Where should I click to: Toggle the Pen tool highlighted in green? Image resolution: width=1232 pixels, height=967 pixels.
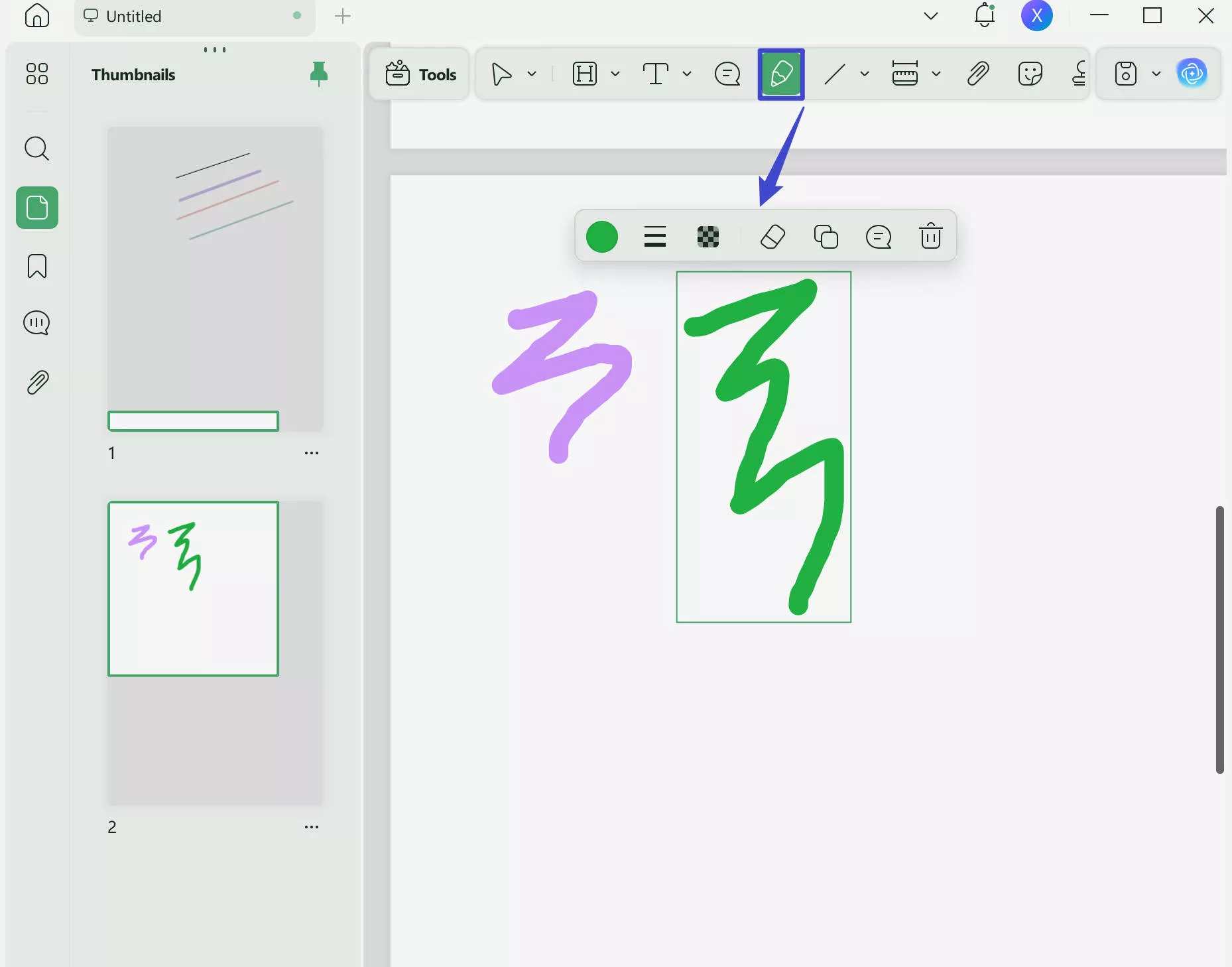point(780,74)
